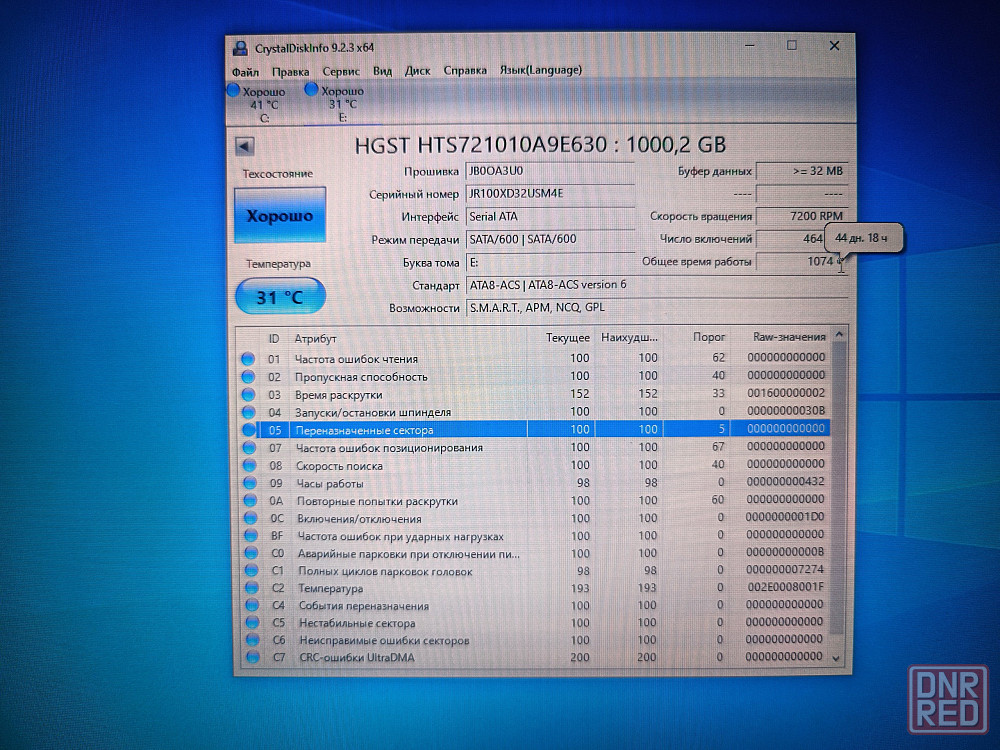Viewport: 1000px width, 750px height.
Task: Click the interface field Serial ATA
Action: tap(550, 216)
